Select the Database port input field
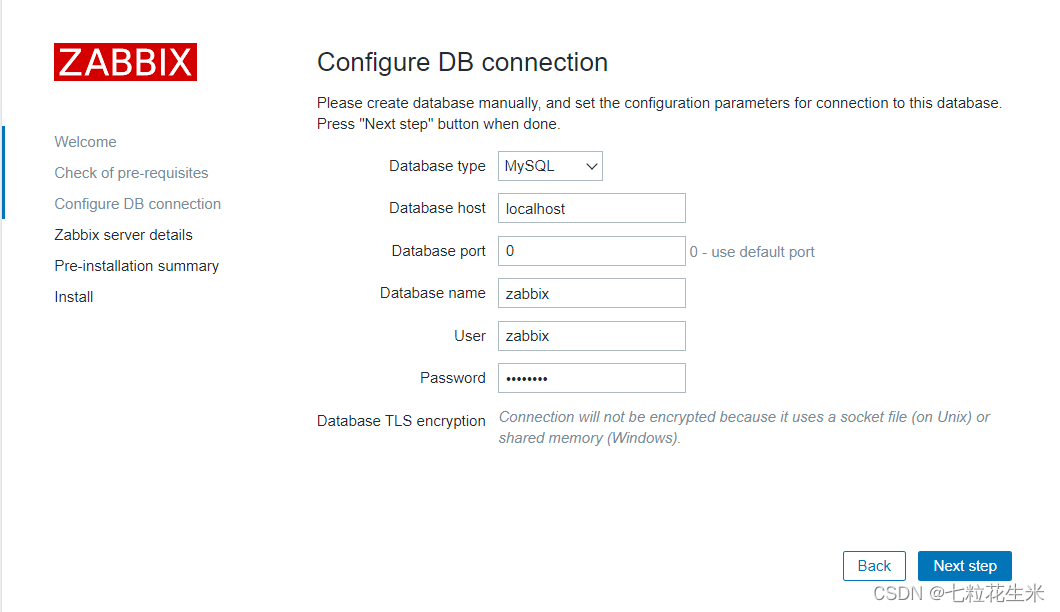 [x=591, y=250]
